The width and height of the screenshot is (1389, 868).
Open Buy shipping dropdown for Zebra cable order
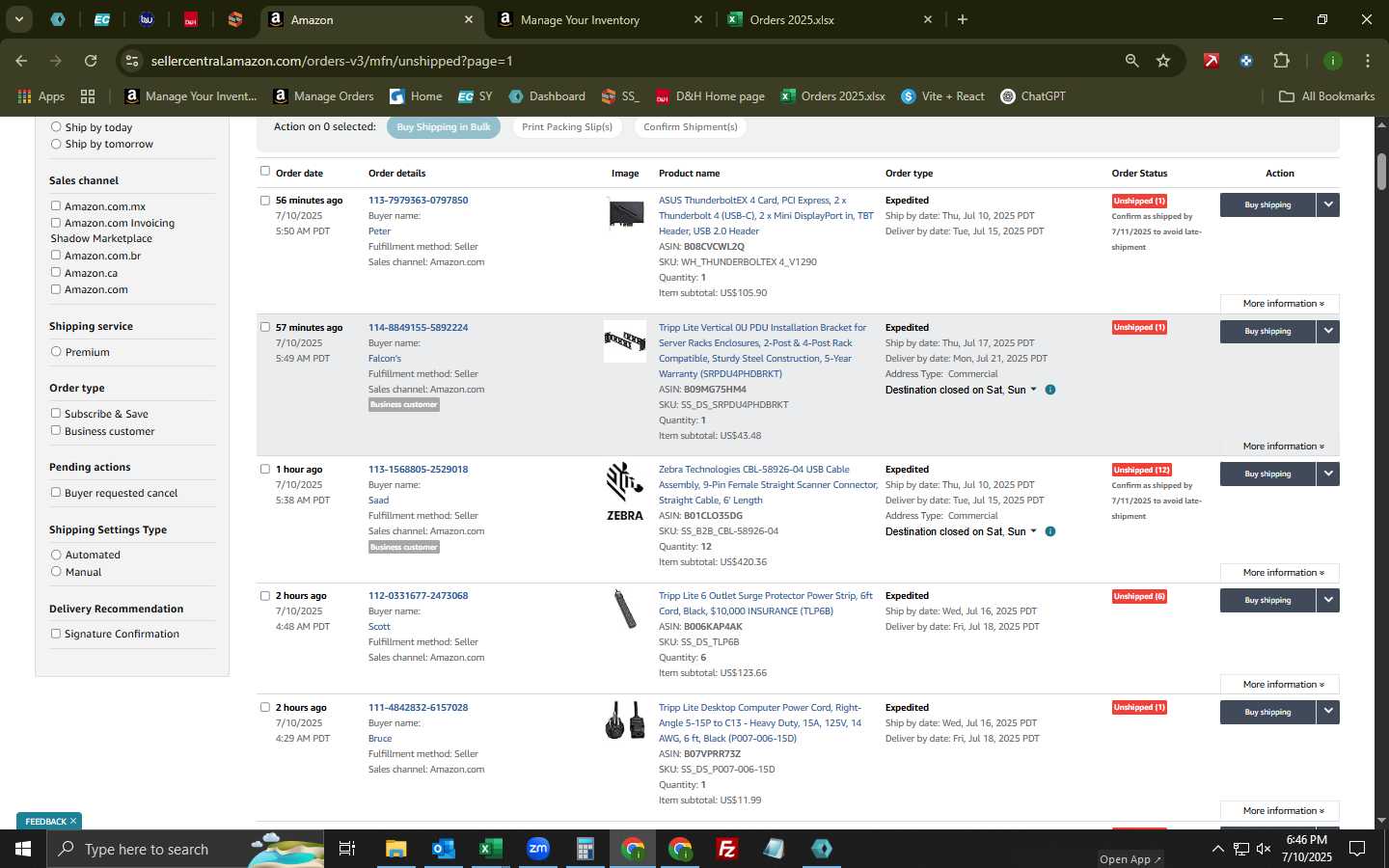(1328, 474)
